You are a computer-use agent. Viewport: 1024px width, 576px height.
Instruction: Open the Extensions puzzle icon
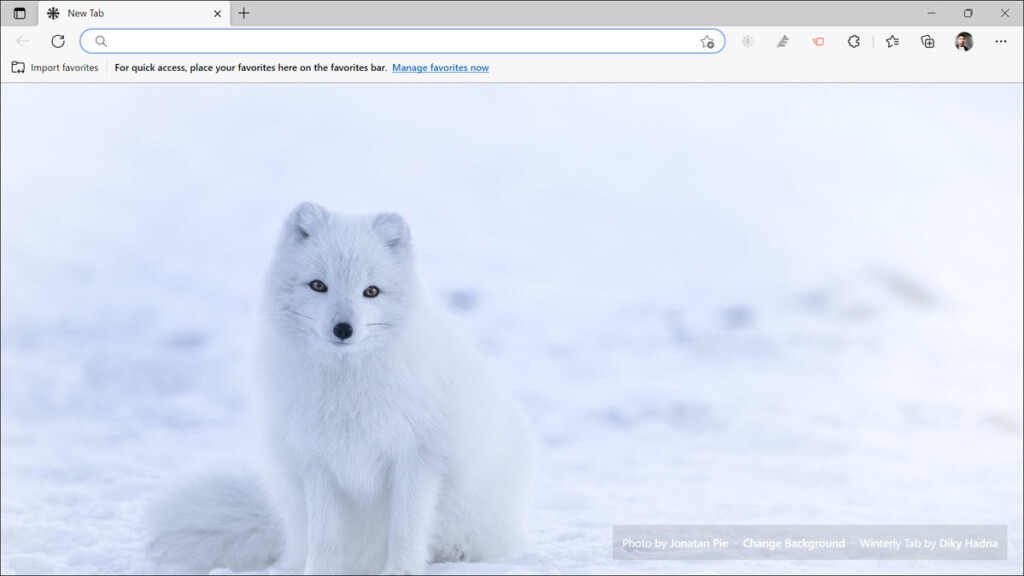coord(853,41)
